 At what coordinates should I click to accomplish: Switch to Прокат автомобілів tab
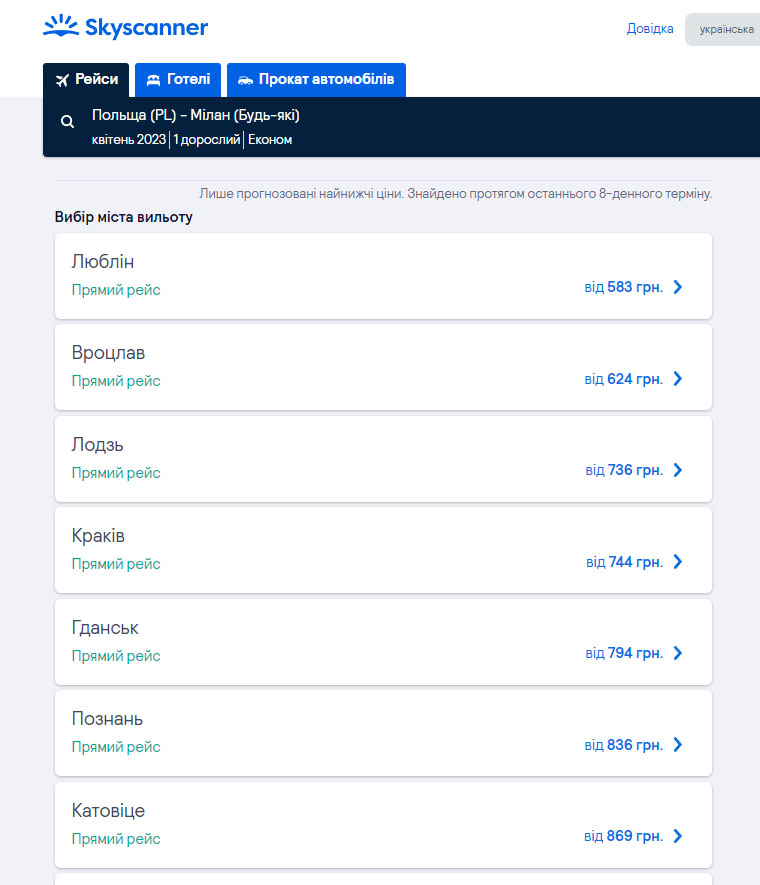316,80
